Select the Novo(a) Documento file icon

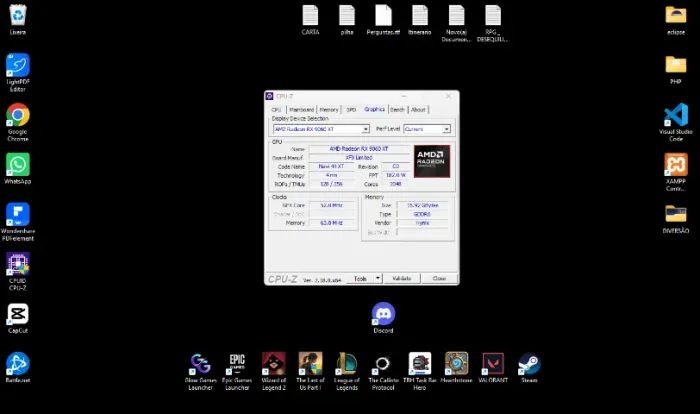456,24
